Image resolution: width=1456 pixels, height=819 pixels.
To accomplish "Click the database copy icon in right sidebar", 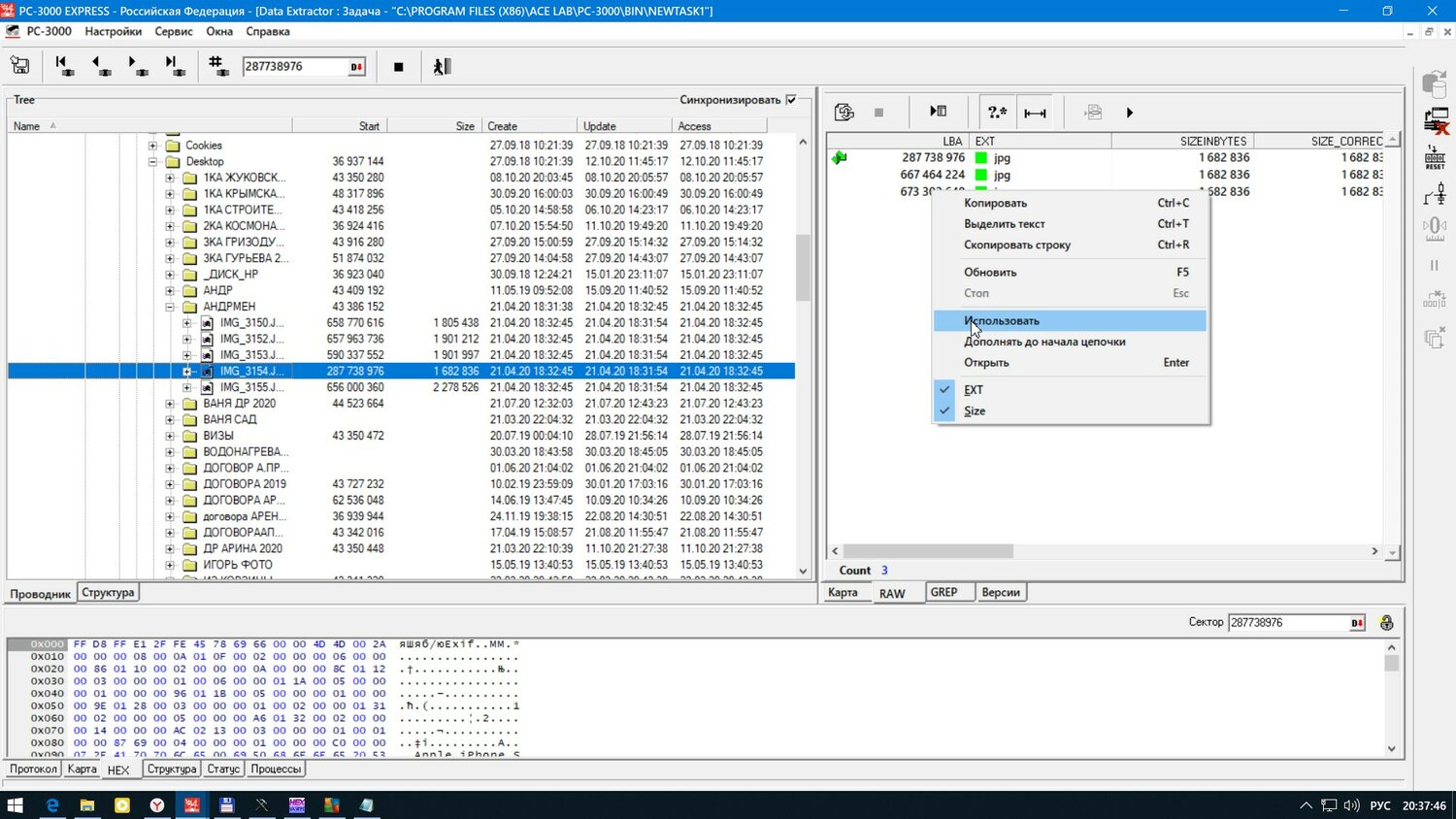I will pyautogui.click(x=1434, y=85).
